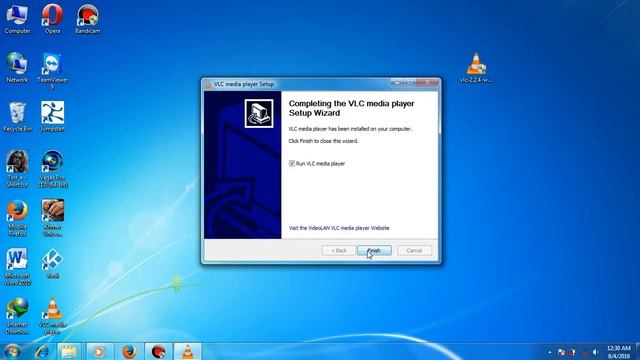Click the VLC cone icon in title bar
The width and height of the screenshot is (640, 360).
click(208, 84)
